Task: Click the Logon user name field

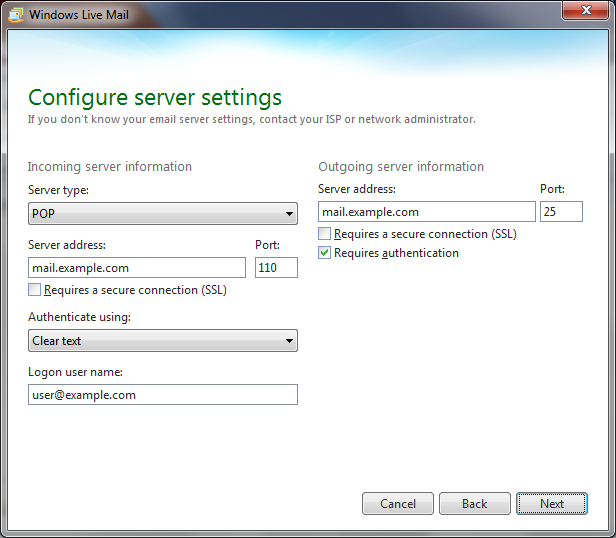Action: [x=163, y=395]
